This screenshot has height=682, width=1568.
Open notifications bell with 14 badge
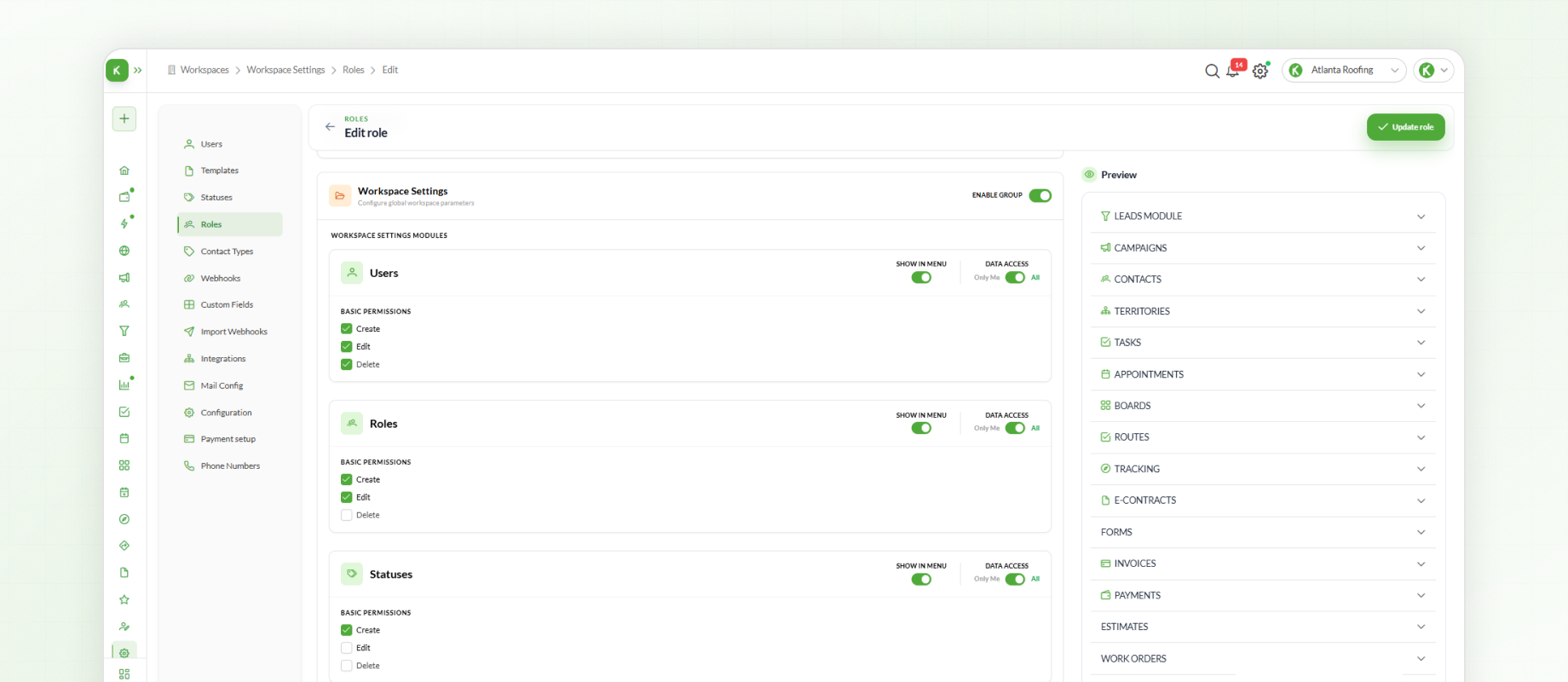click(x=1233, y=71)
